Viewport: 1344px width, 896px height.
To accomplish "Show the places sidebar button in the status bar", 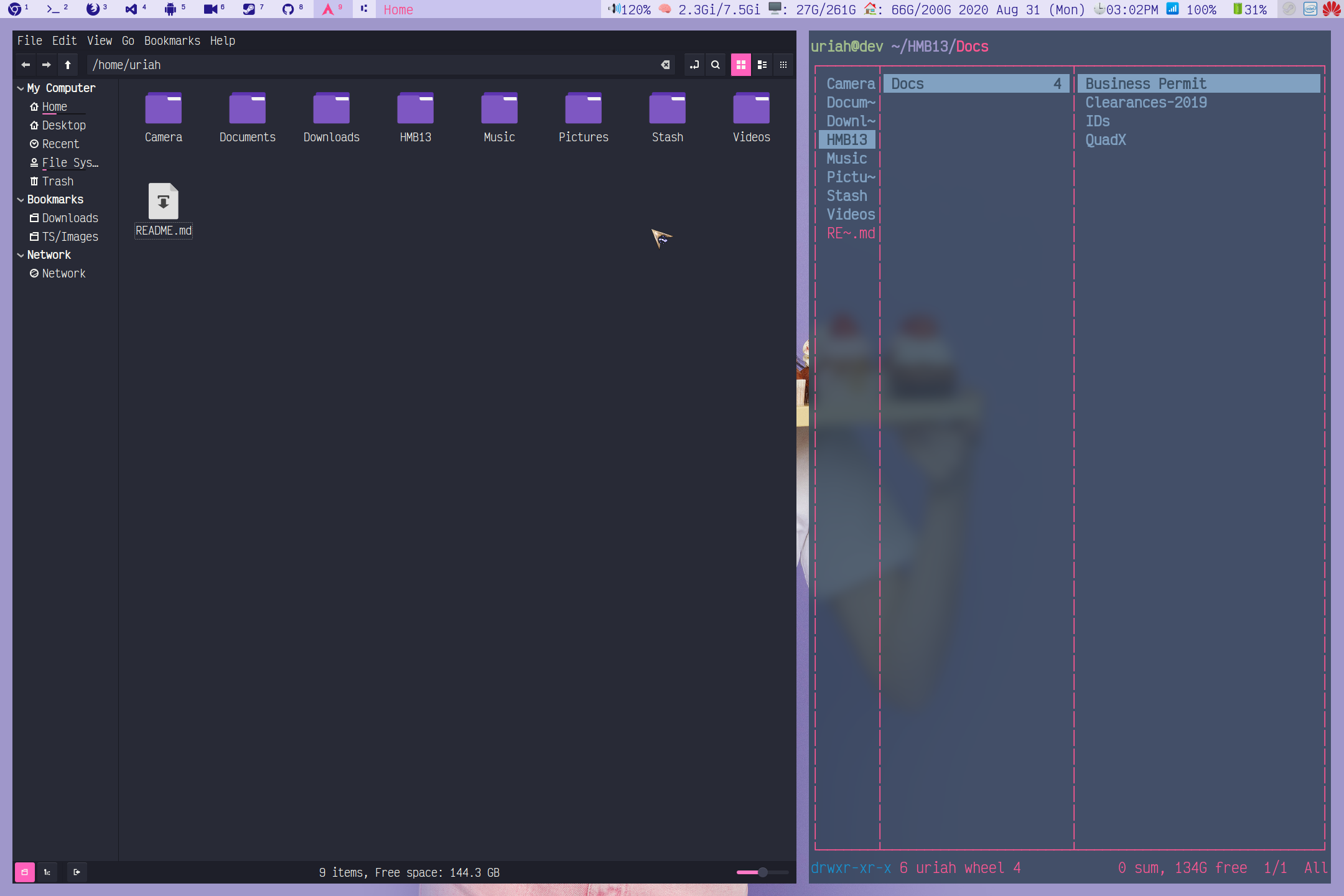I will (24, 872).
